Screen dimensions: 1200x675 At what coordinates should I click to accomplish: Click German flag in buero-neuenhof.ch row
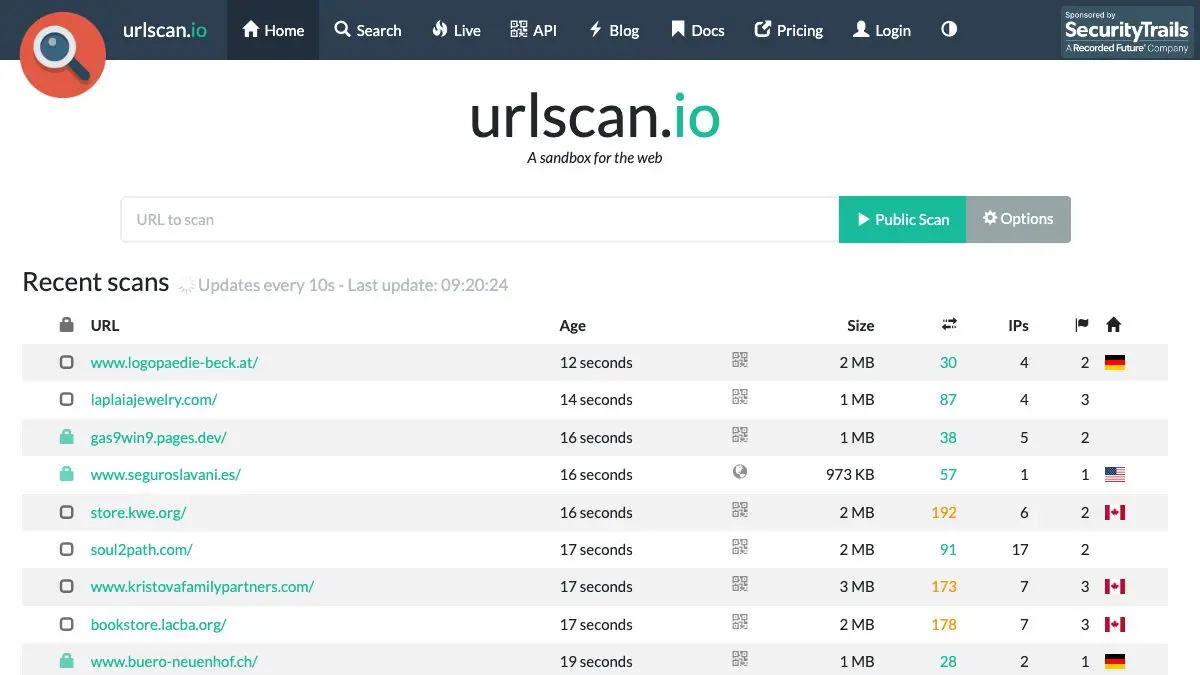click(x=1114, y=661)
